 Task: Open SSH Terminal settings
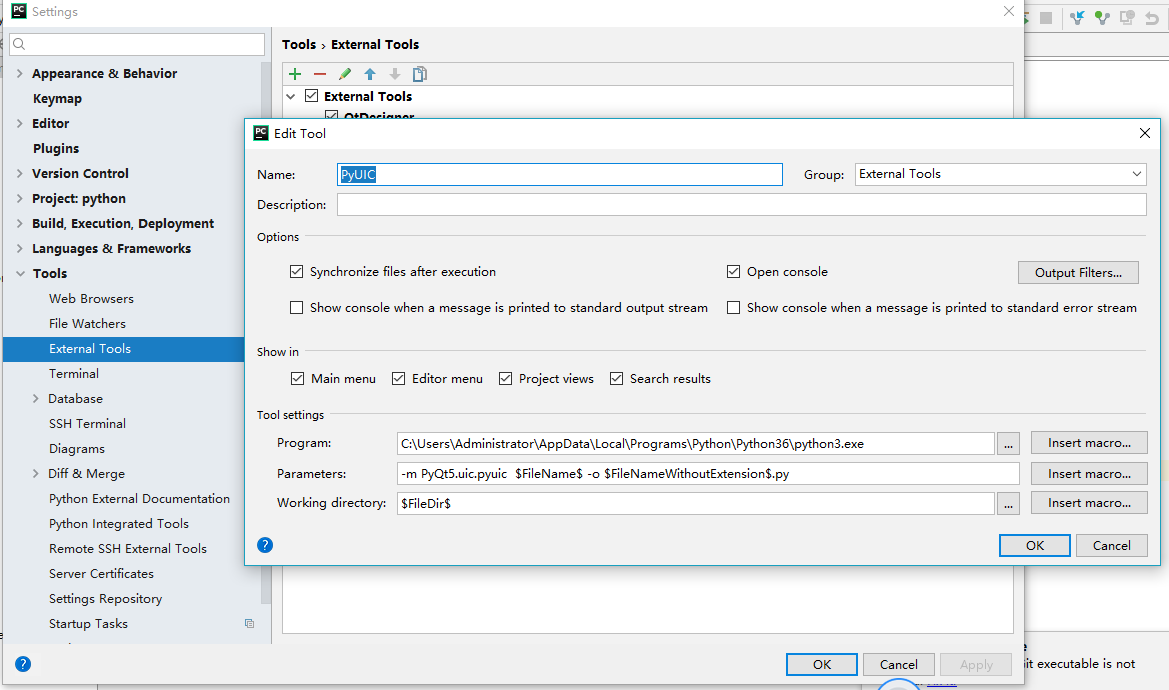point(87,423)
